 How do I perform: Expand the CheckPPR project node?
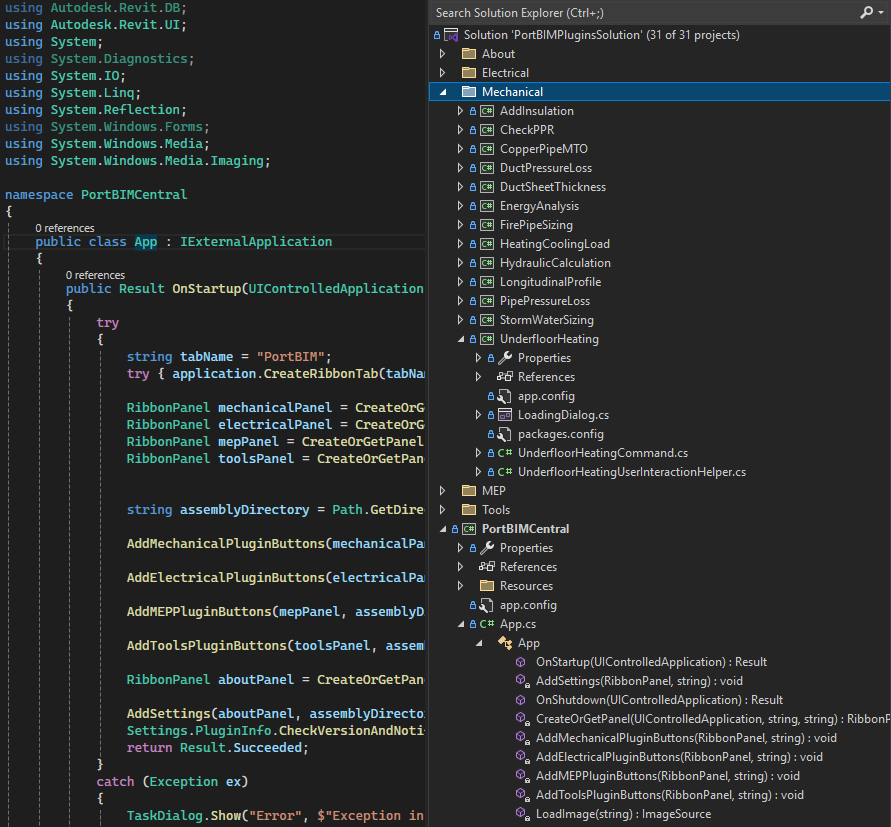click(460, 130)
